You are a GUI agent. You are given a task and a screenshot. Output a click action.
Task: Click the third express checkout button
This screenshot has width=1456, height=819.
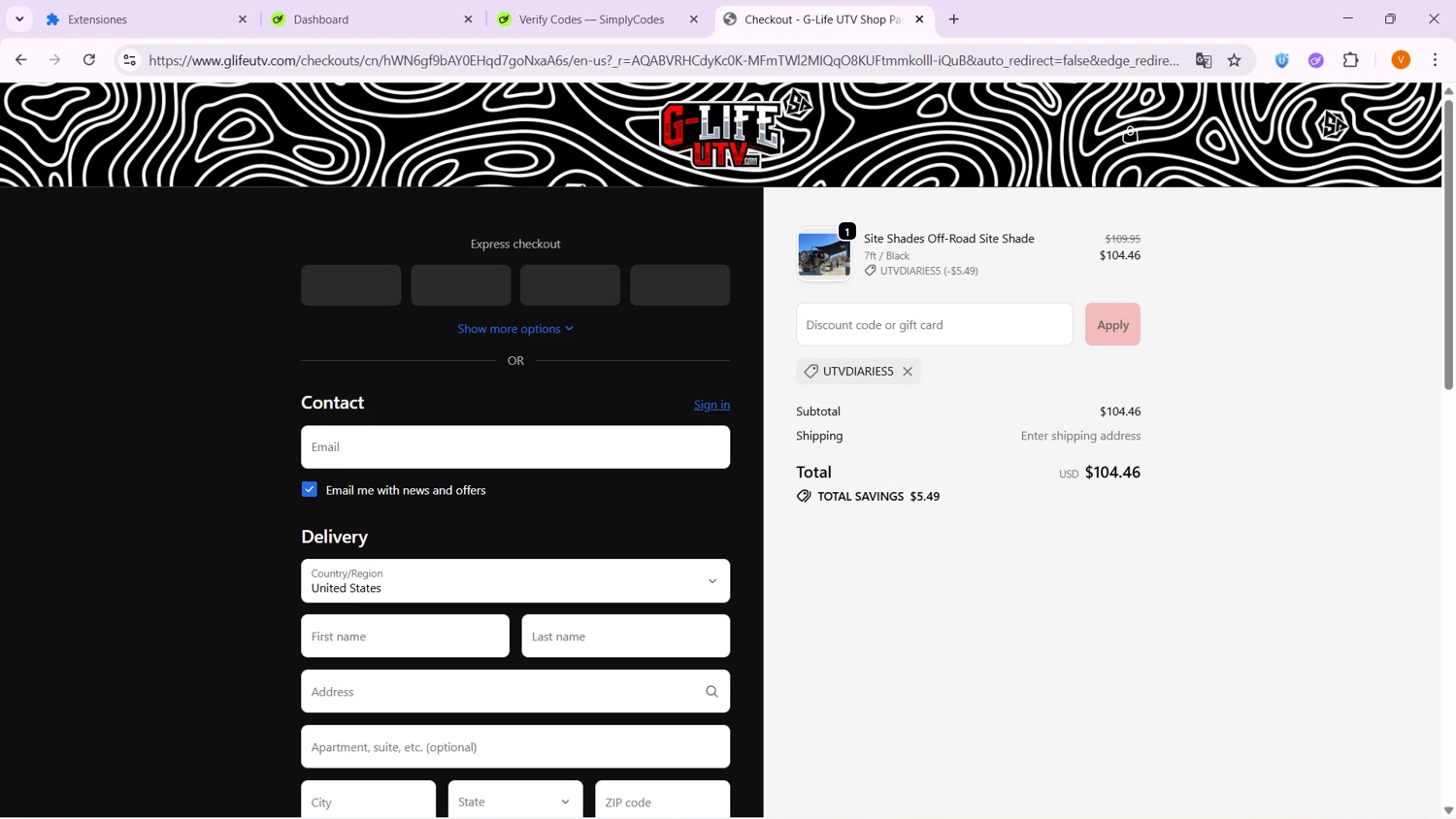coord(571,285)
